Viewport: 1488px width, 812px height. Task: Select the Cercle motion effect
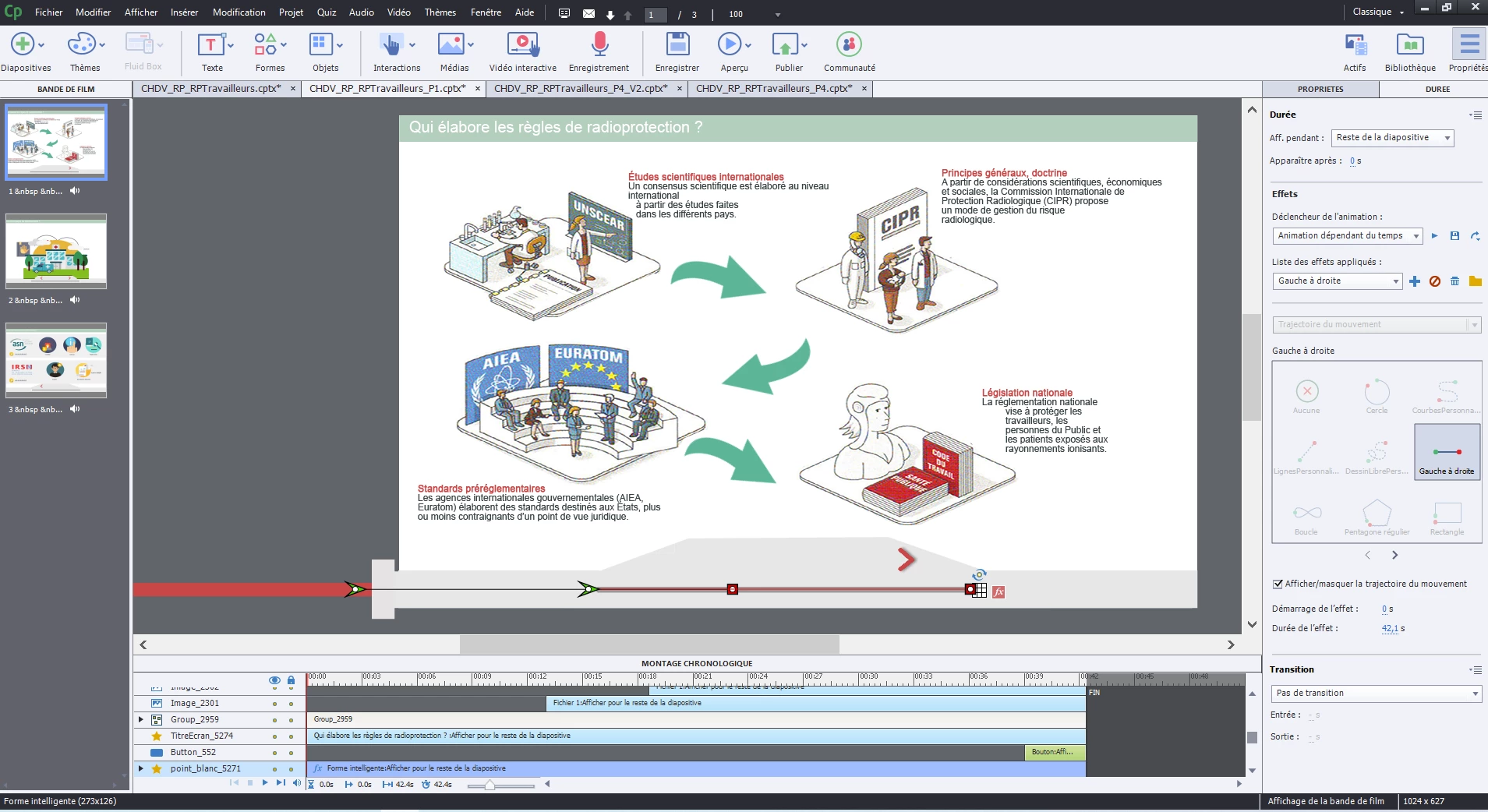point(1377,396)
